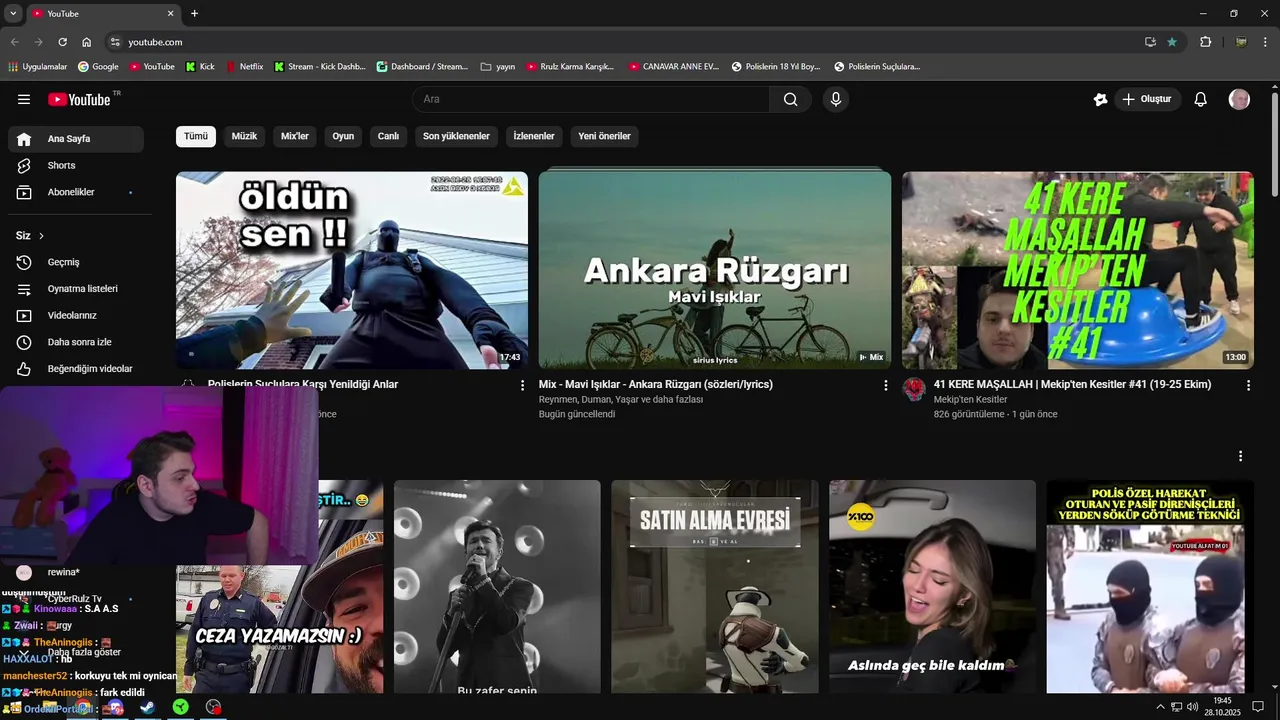Image resolution: width=1280 pixels, height=720 pixels.
Task: Click the page vertical scrollbar
Action: pos(1275,145)
